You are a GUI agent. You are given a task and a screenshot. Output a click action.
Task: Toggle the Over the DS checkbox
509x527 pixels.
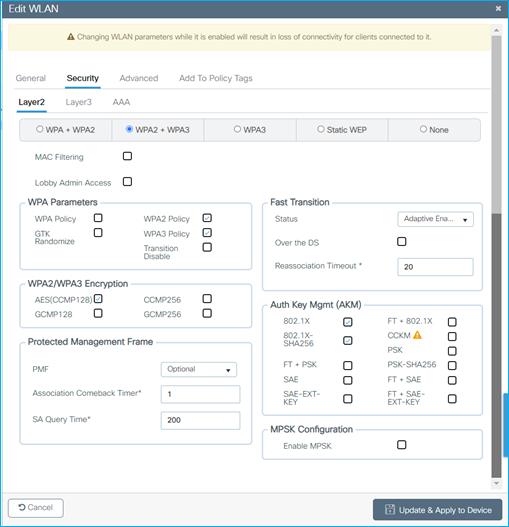401,241
